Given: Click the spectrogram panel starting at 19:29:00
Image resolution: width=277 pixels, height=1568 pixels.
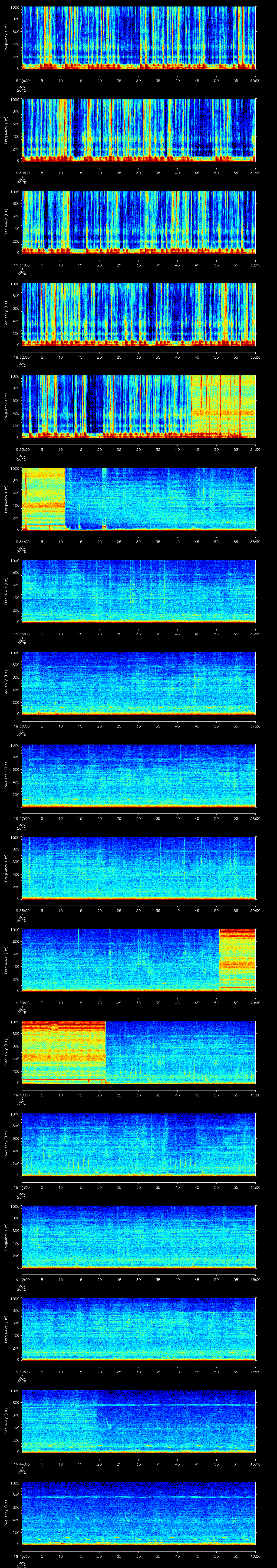Looking at the screenshot, I should pyautogui.click(x=139, y=38).
